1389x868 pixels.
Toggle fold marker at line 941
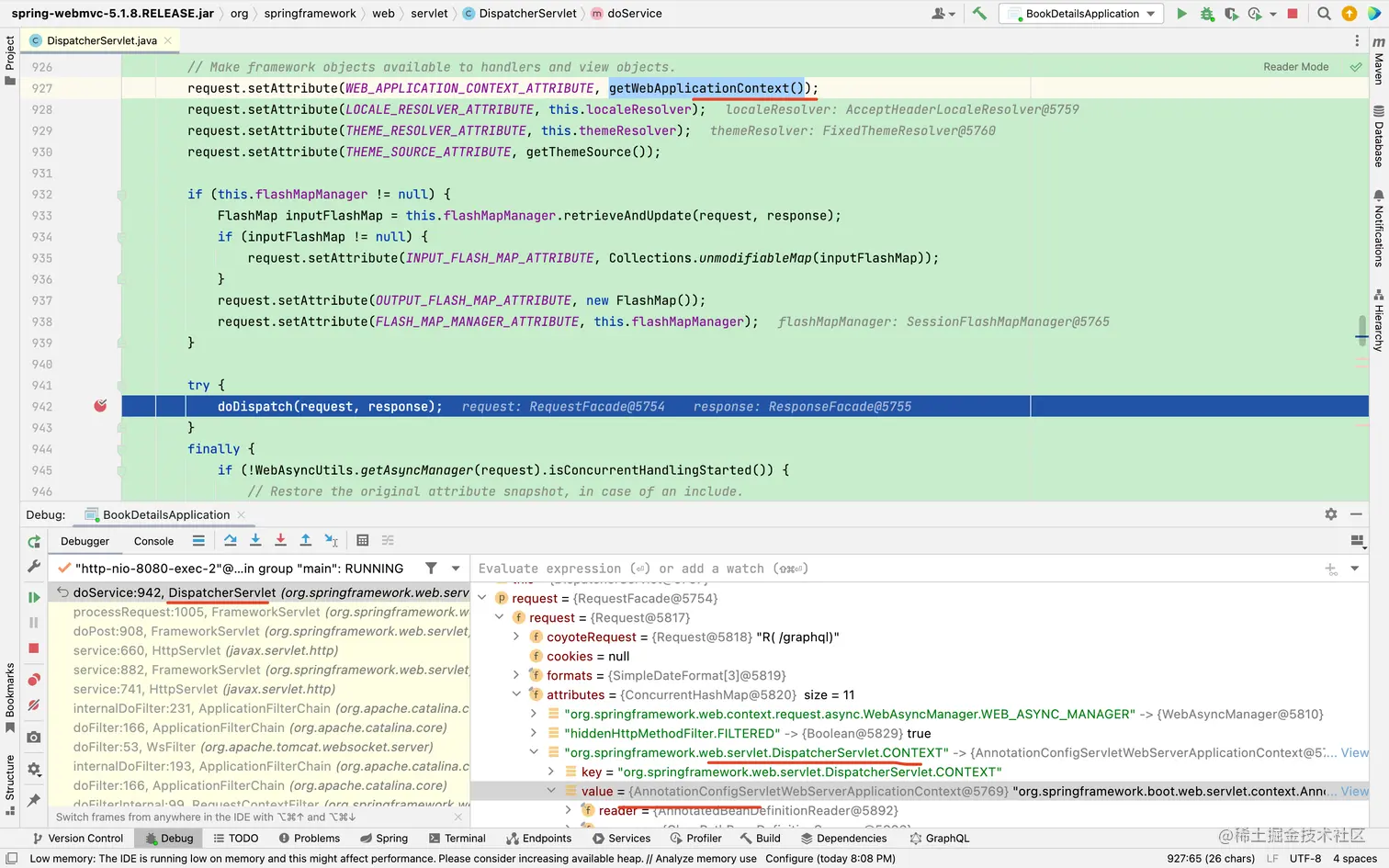pos(121,386)
